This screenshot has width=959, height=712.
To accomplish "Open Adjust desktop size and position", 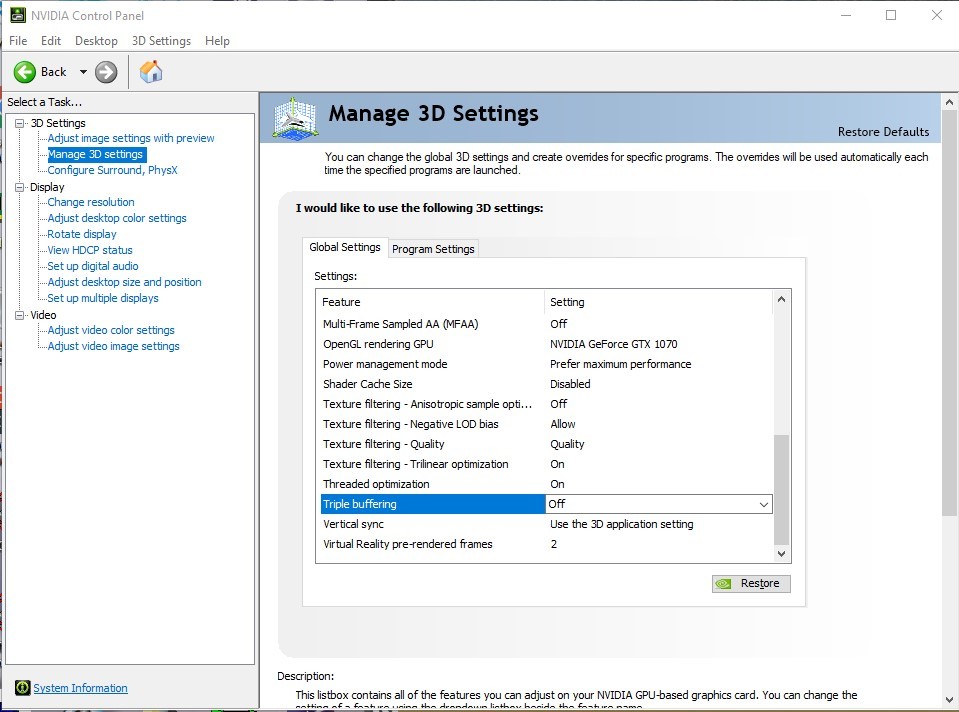I will click(124, 282).
